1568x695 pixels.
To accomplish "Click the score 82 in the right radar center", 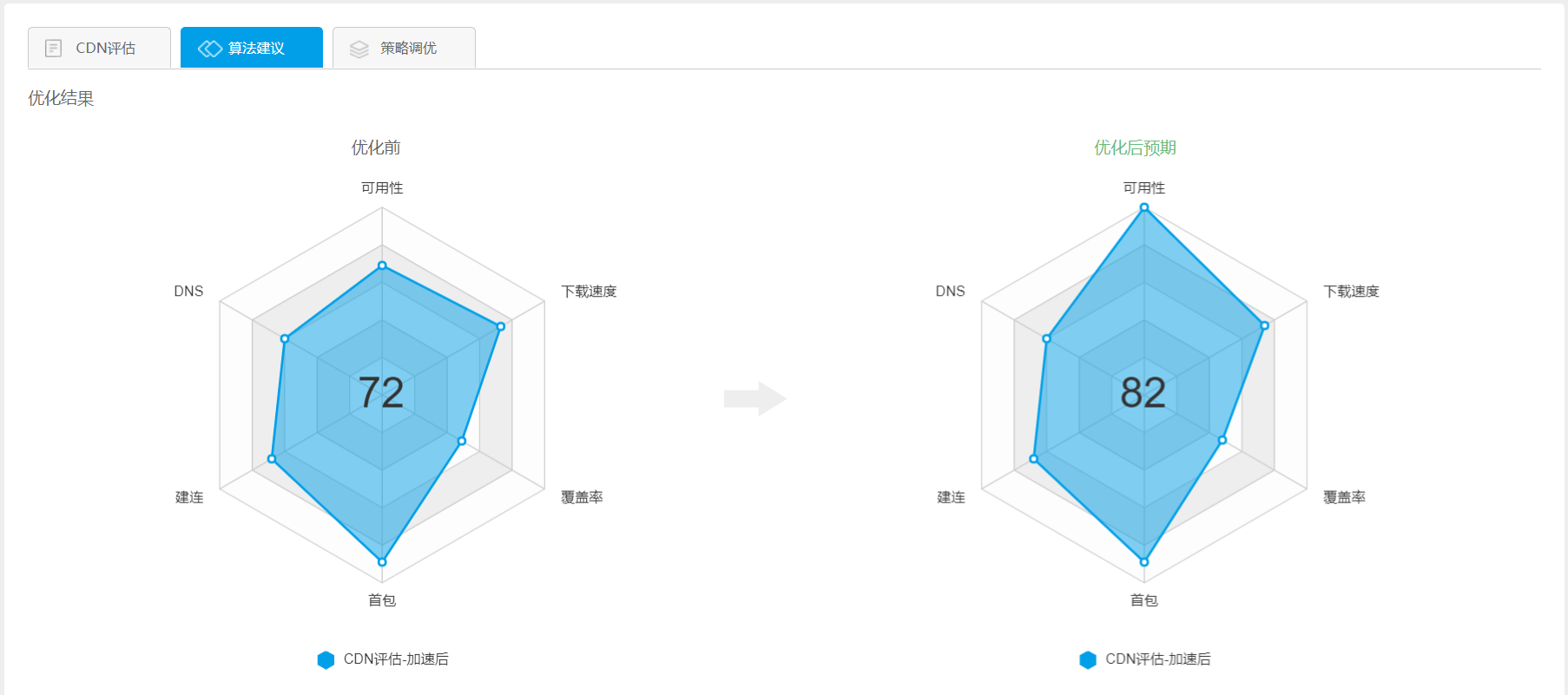I will [1143, 392].
